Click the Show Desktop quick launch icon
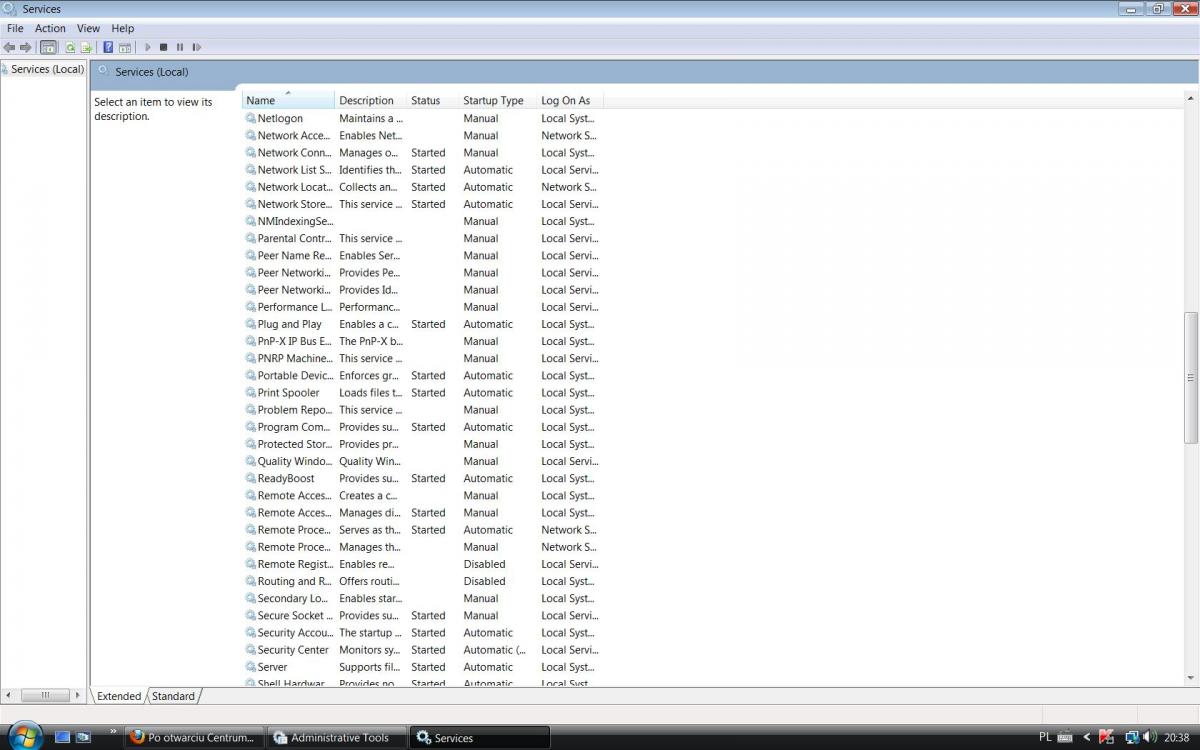The image size is (1200, 750). click(x=63, y=737)
